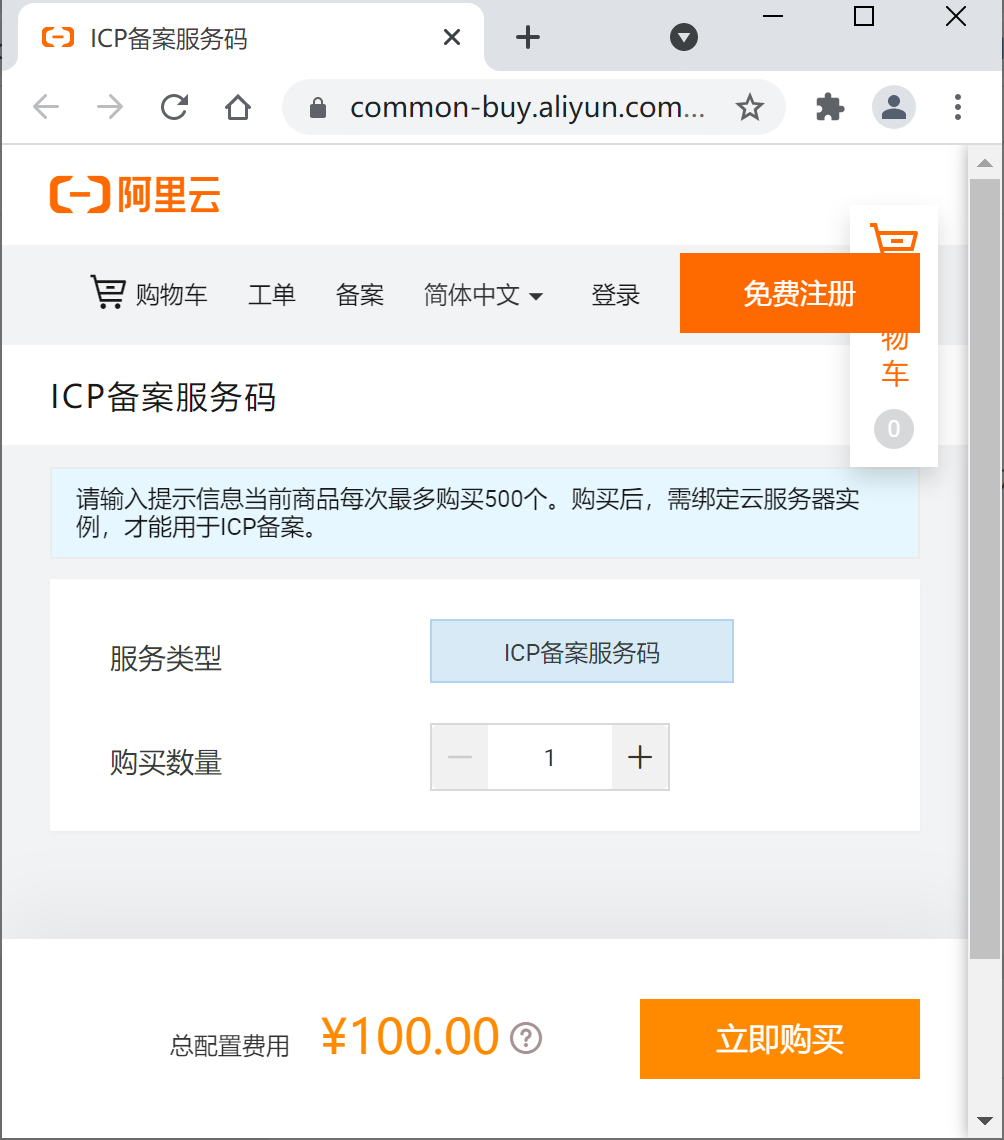Reload the page
This screenshot has height=1140, width=1004.
click(174, 108)
